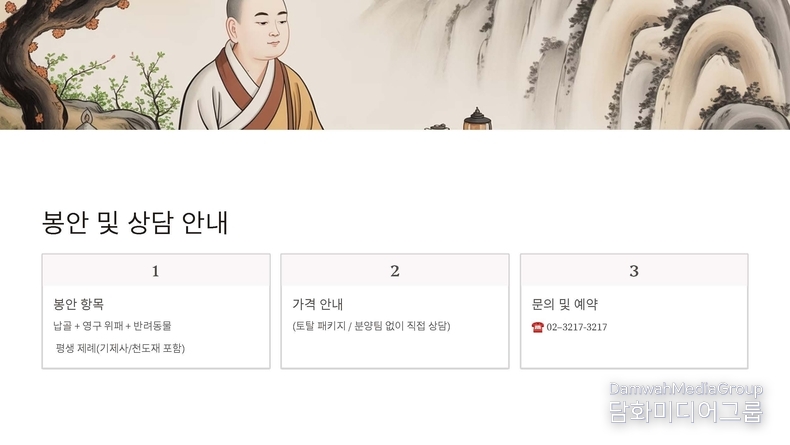Click the number 2 card header
The width and height of the screenshot is (790, 445).
[x=394, y=271]
